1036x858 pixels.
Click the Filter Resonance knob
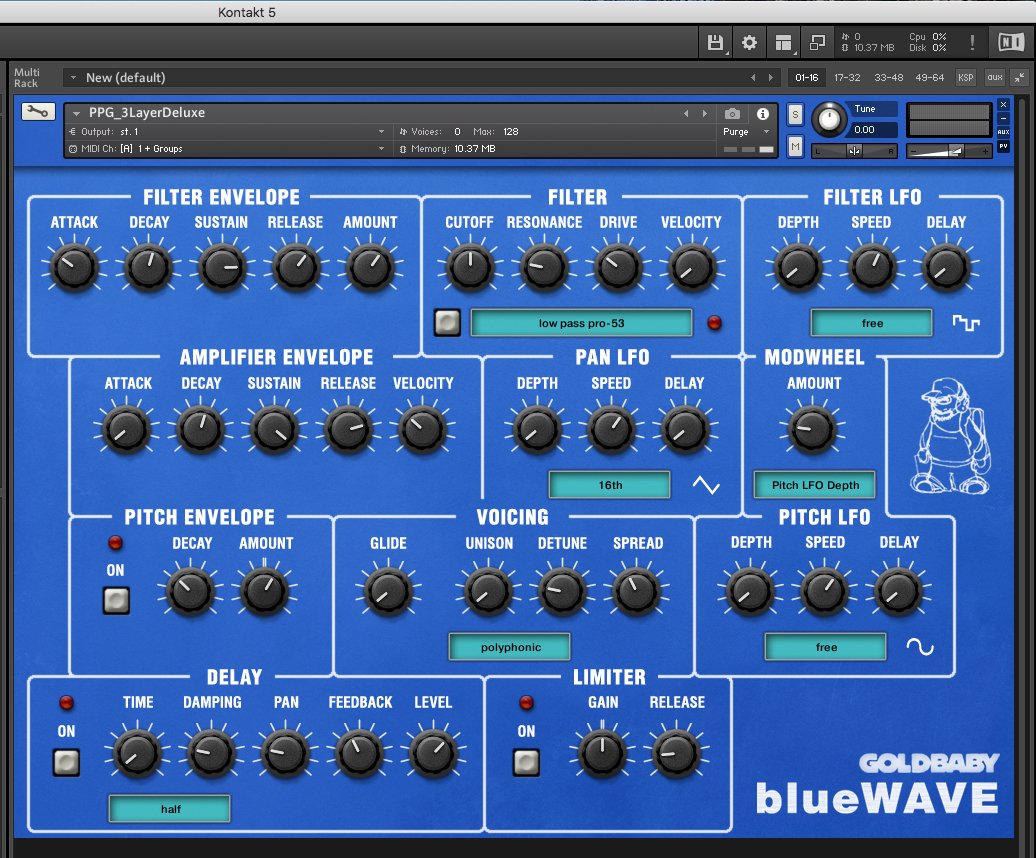pos(544,267)
